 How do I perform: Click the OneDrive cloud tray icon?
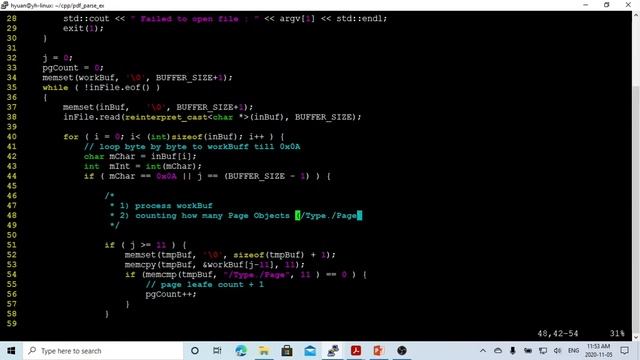point(498,351)
